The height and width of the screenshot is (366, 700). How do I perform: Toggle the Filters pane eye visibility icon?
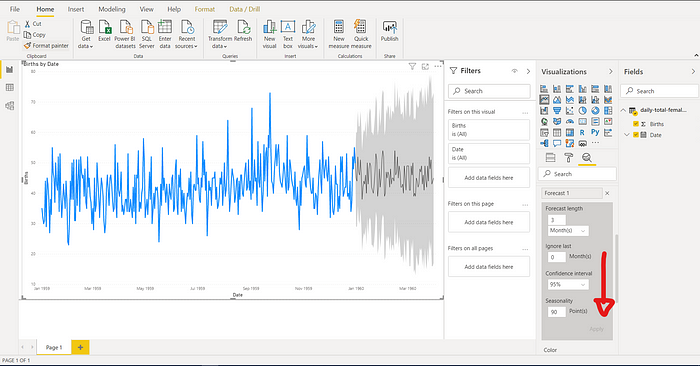(514, 71)
